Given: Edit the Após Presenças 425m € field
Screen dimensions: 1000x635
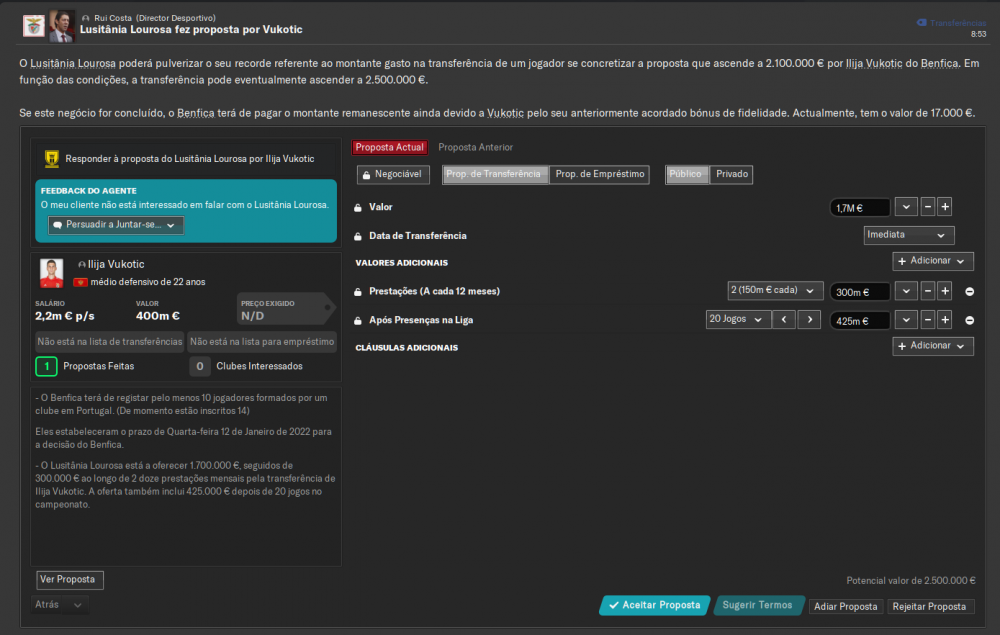Looking at the screenshot, I should click(x=860, y=321).
